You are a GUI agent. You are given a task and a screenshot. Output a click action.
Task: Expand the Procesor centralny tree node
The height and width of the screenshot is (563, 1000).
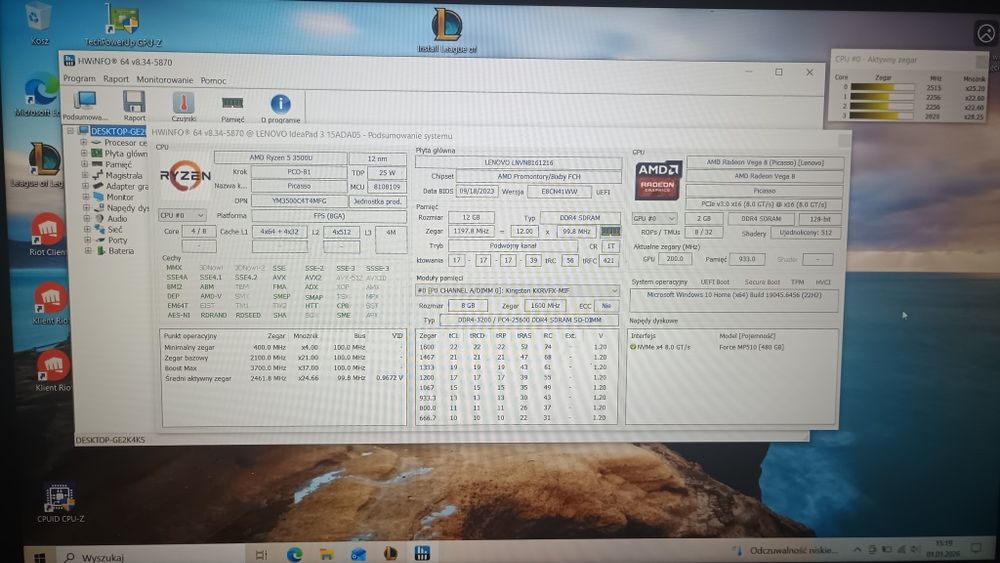point(84,142)
